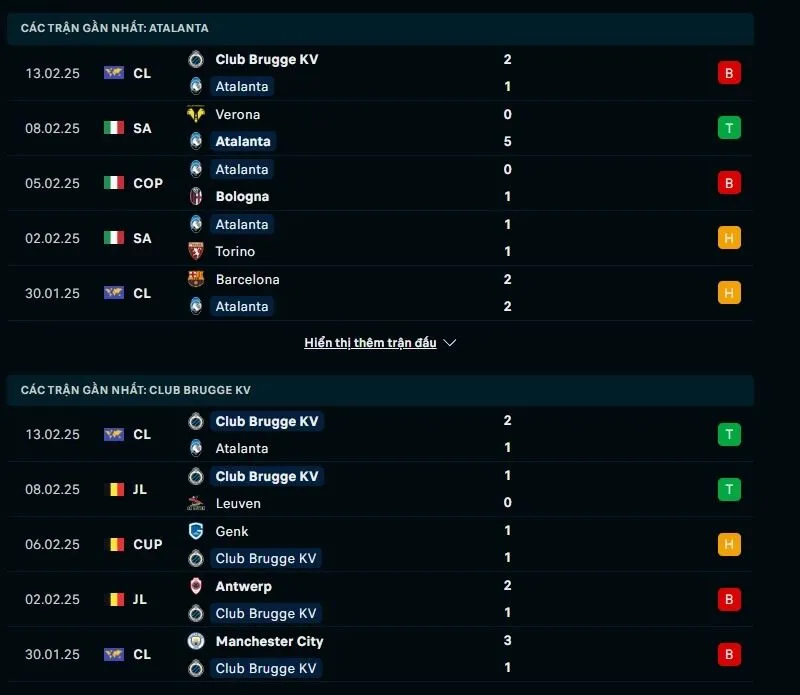The height and width of the screenshot is (695, 800).
Task: Open the Torino team link
Action: tap(235, 251)
